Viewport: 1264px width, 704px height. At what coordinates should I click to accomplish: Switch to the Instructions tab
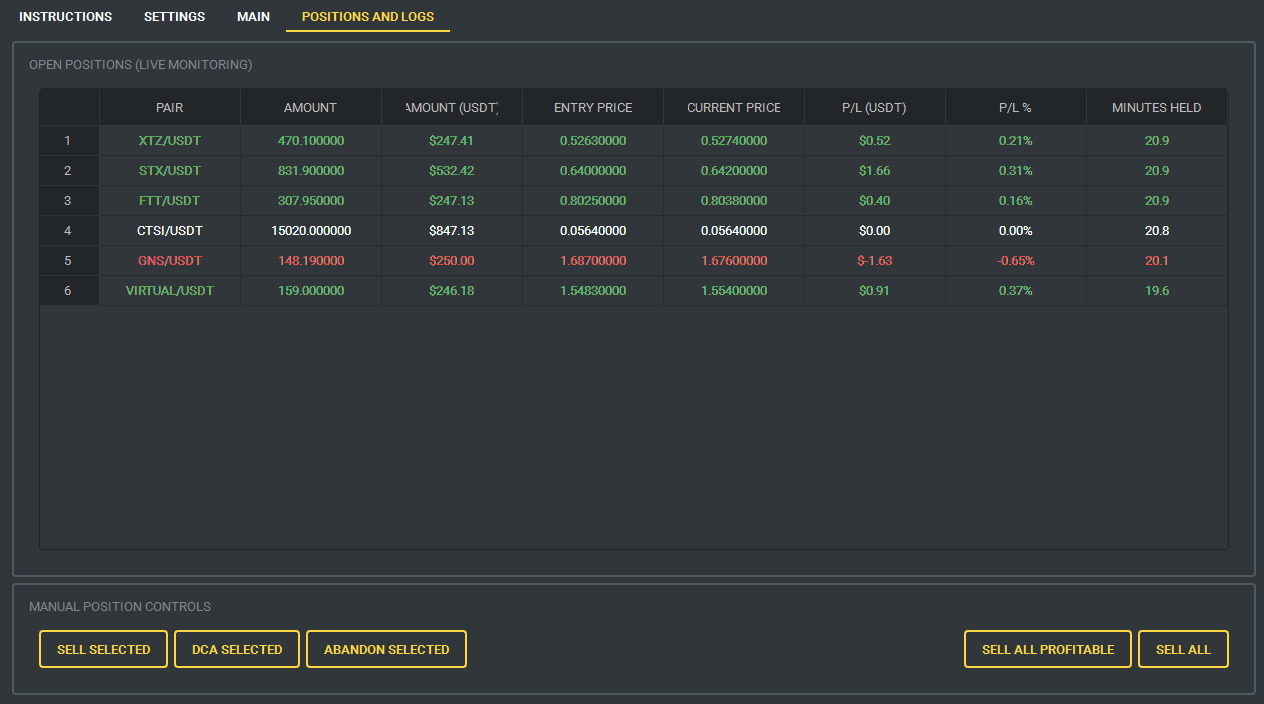coord(65,17)
